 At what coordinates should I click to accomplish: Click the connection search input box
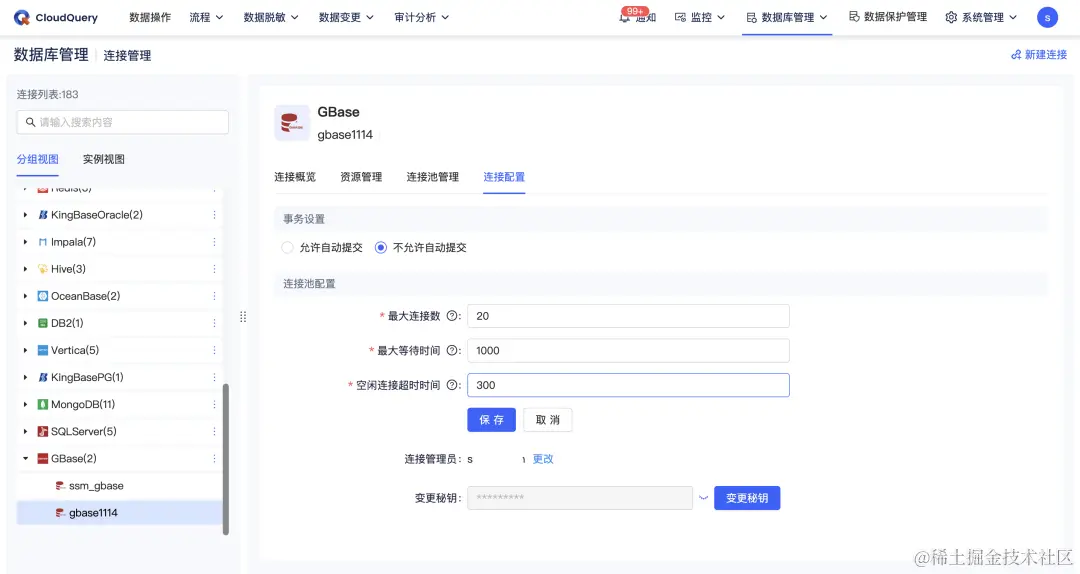tap(123, 122)
